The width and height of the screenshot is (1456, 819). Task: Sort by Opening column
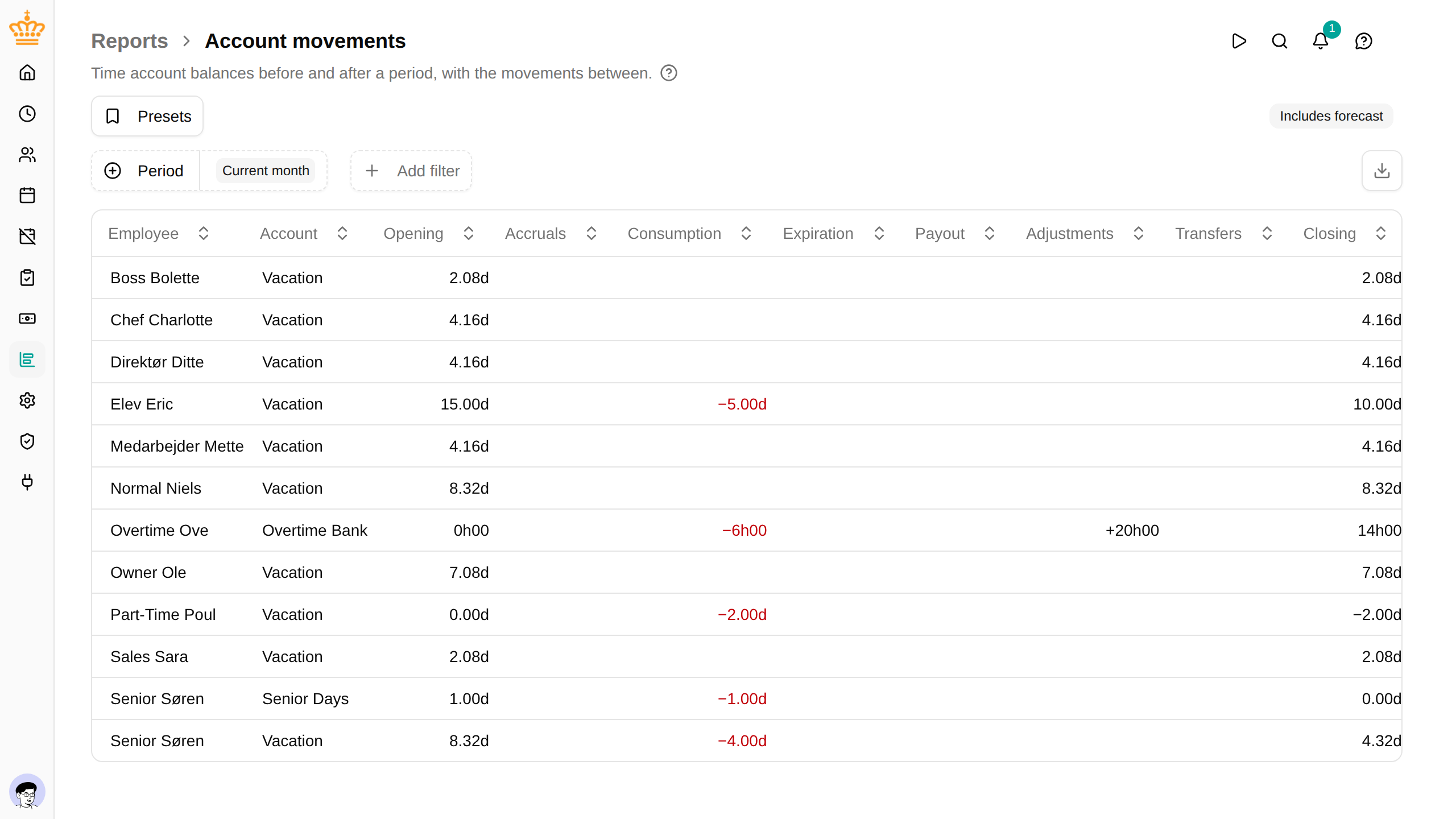tap(429, 233)
